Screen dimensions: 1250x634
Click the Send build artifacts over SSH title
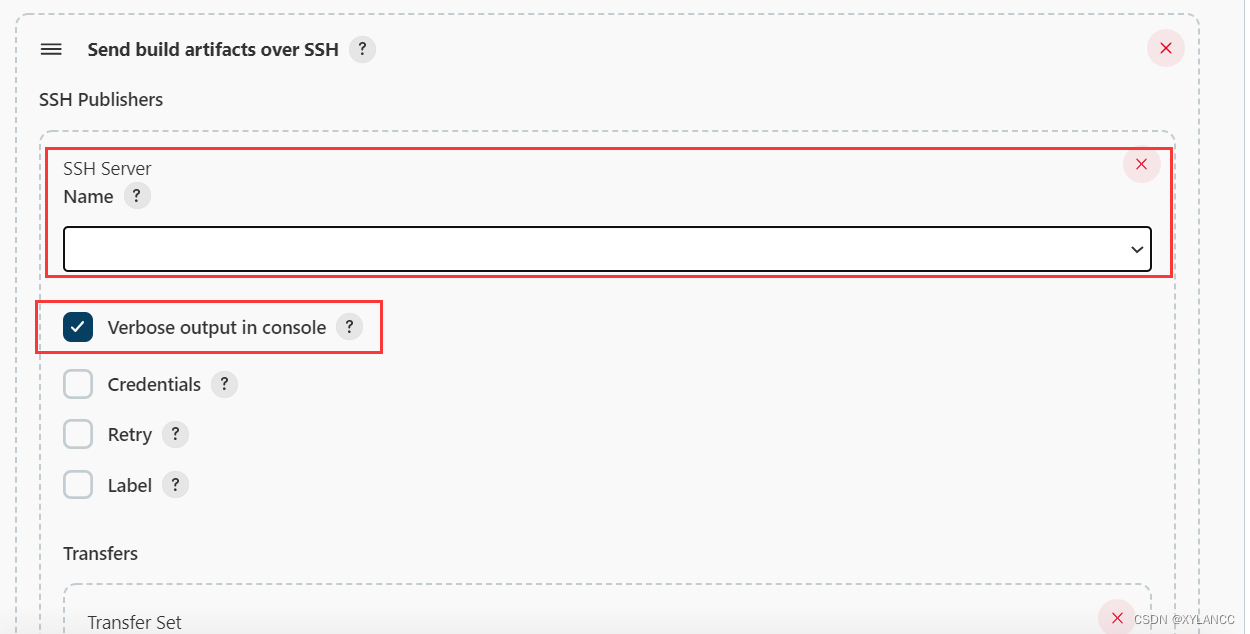(213, 49)
